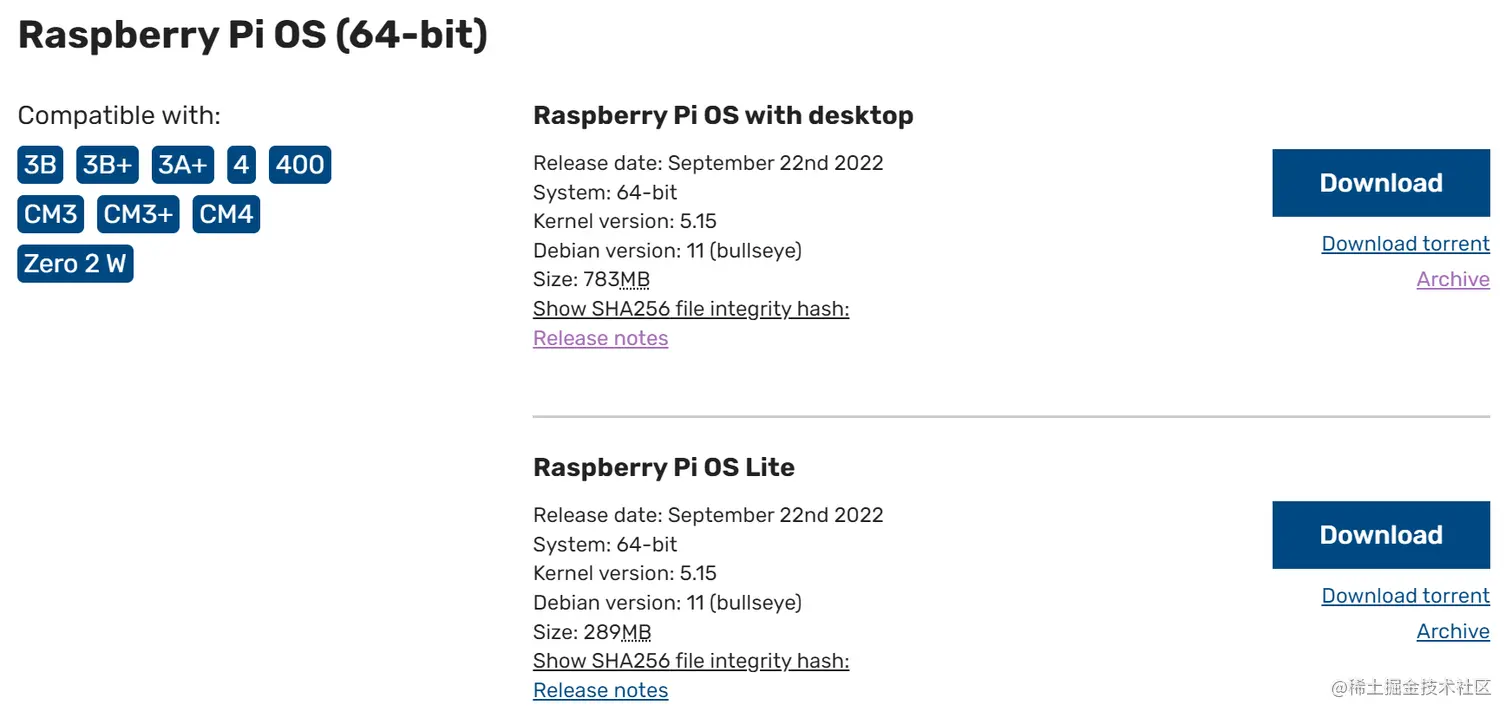
Task: Click the 3A+ compatibility badge
Action: click(182, 164)
